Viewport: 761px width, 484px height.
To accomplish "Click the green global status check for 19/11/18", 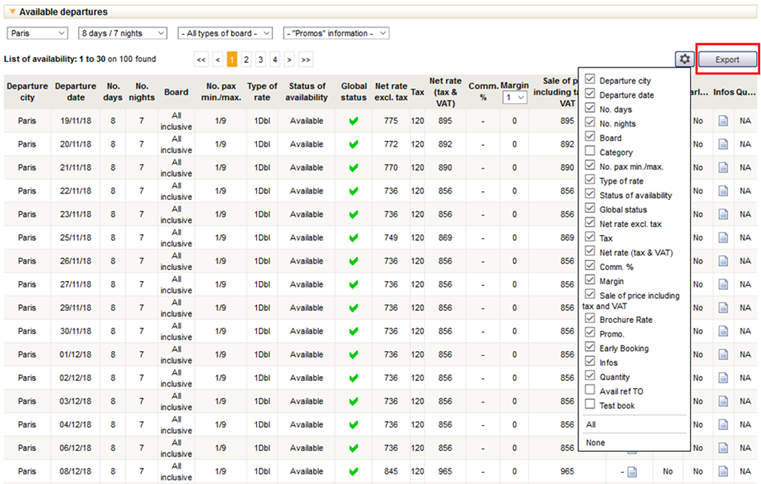I will (353, 121).
